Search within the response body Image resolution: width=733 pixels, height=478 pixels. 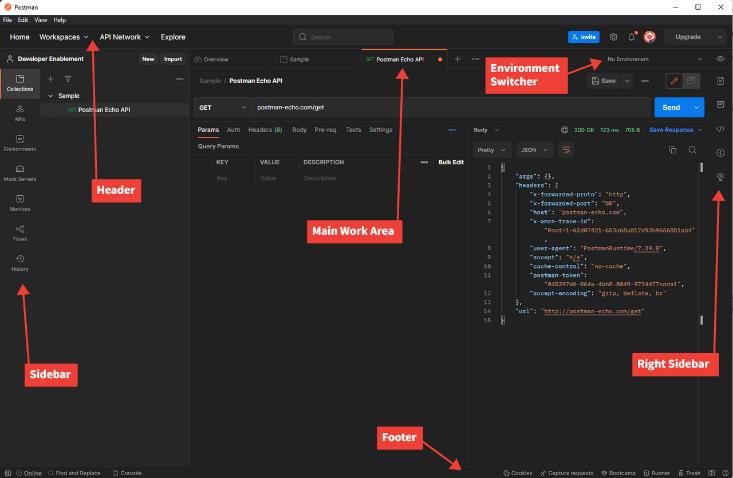692,150
